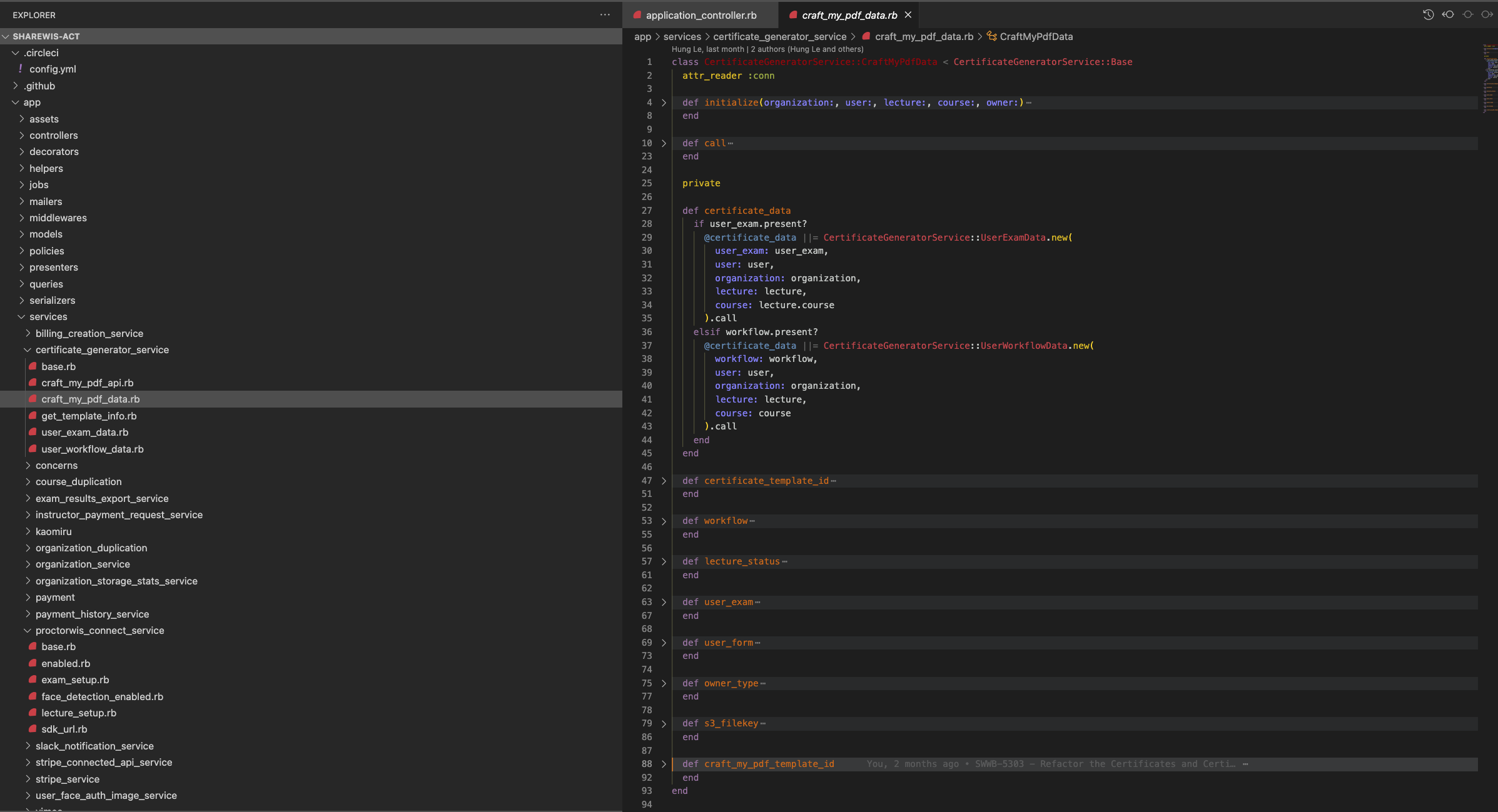Open changes with next revision icon
Viewport: 1498px width, 812px height.
pos(1487,14)
